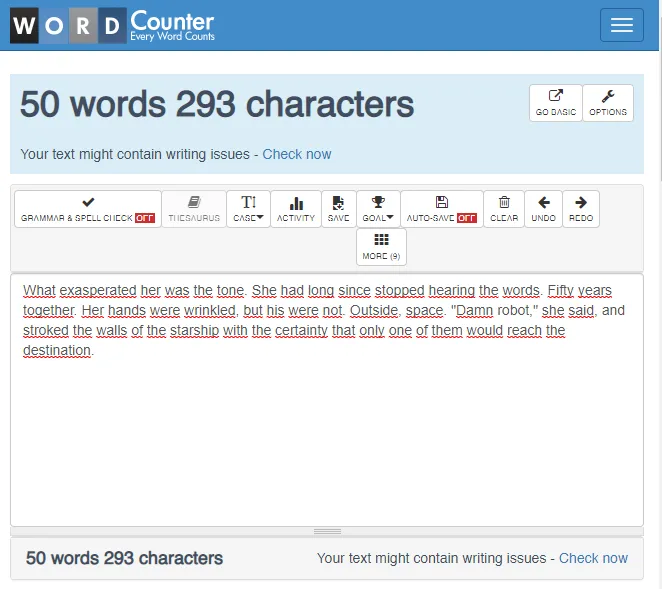Click the '50 words 293 characters' heading
662x589 pixels.
[217, 104]
